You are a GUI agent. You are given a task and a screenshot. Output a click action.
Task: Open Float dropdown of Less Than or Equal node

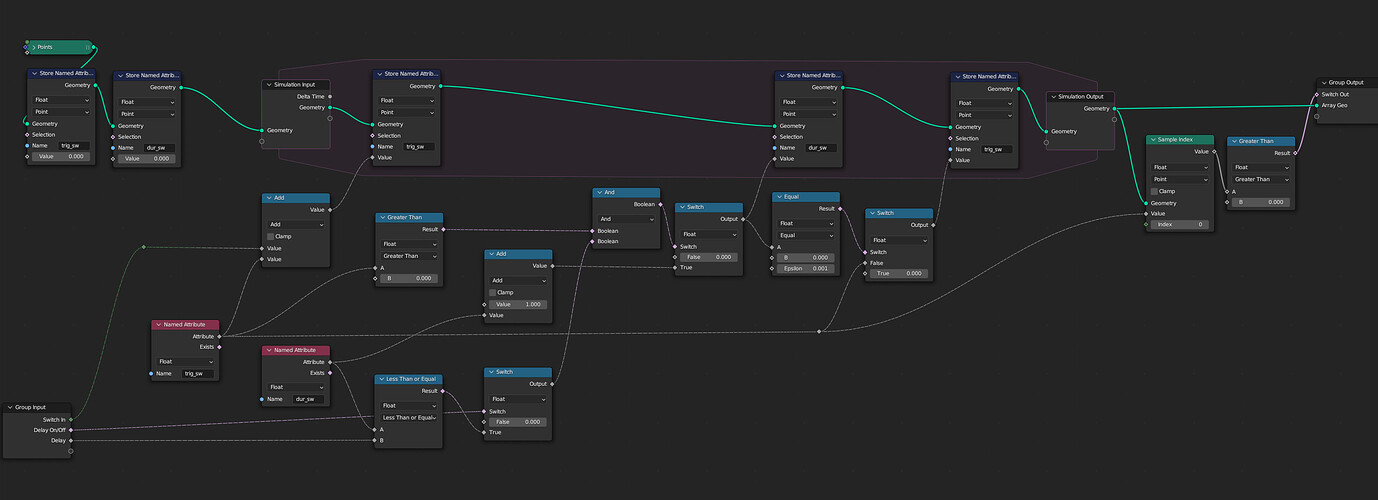click(409, 405)
